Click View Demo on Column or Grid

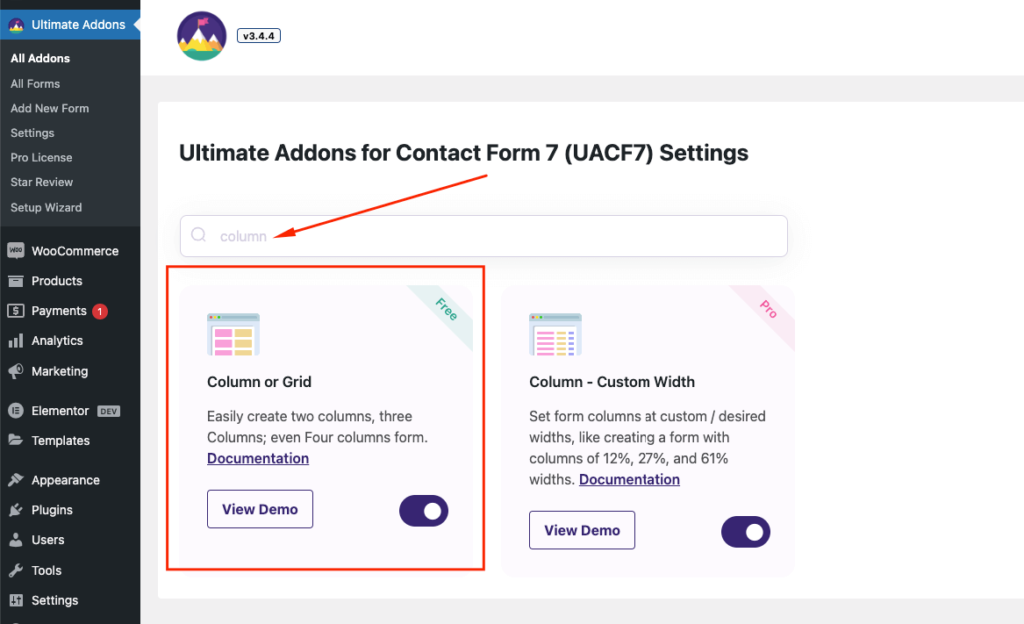259,509
